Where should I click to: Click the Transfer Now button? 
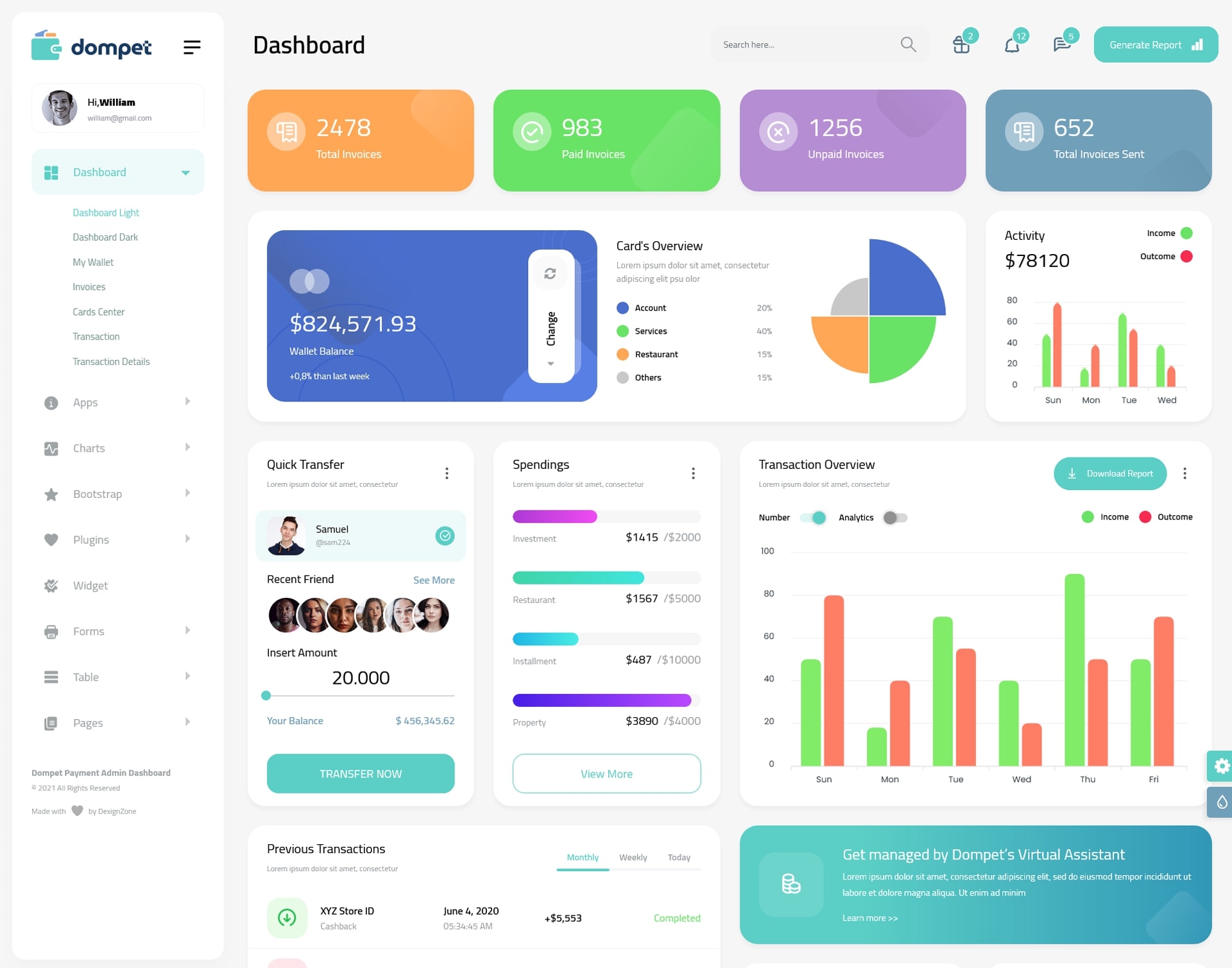pyautogui.click(x=361, y=773)
